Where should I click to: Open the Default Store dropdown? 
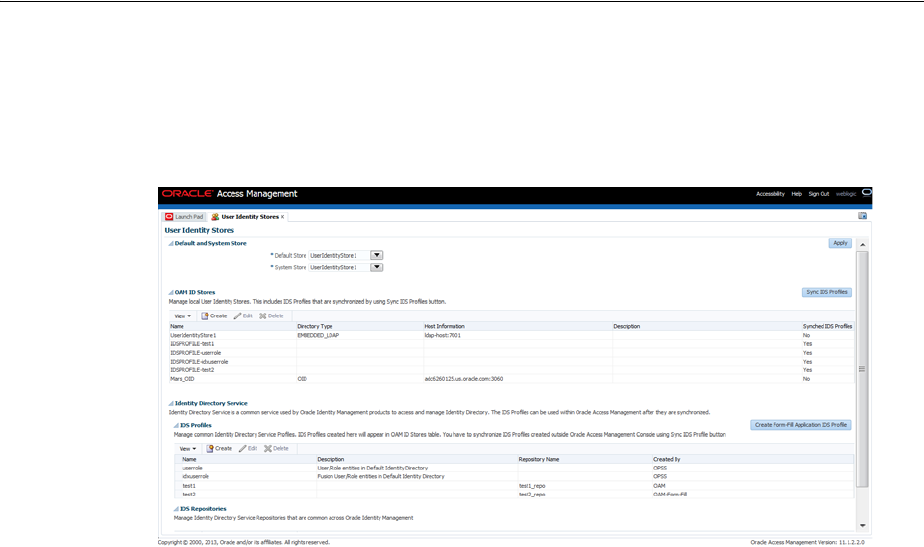click(x=377, y=255)
